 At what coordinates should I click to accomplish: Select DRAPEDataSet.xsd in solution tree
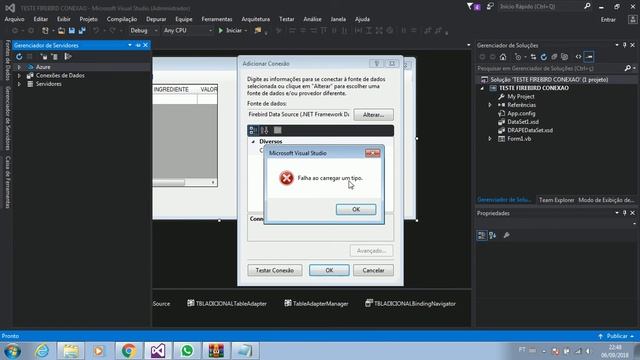pos(530,130)
